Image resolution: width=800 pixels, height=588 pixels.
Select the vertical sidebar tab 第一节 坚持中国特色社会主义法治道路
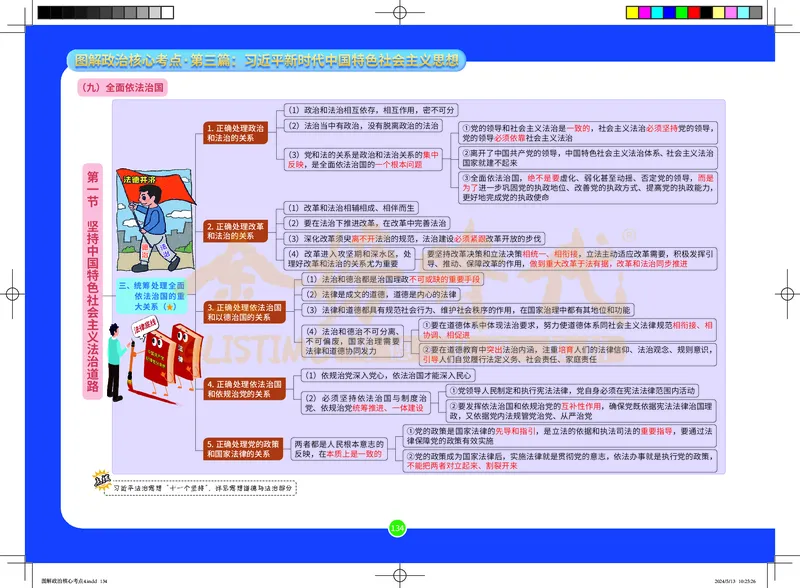93,290
